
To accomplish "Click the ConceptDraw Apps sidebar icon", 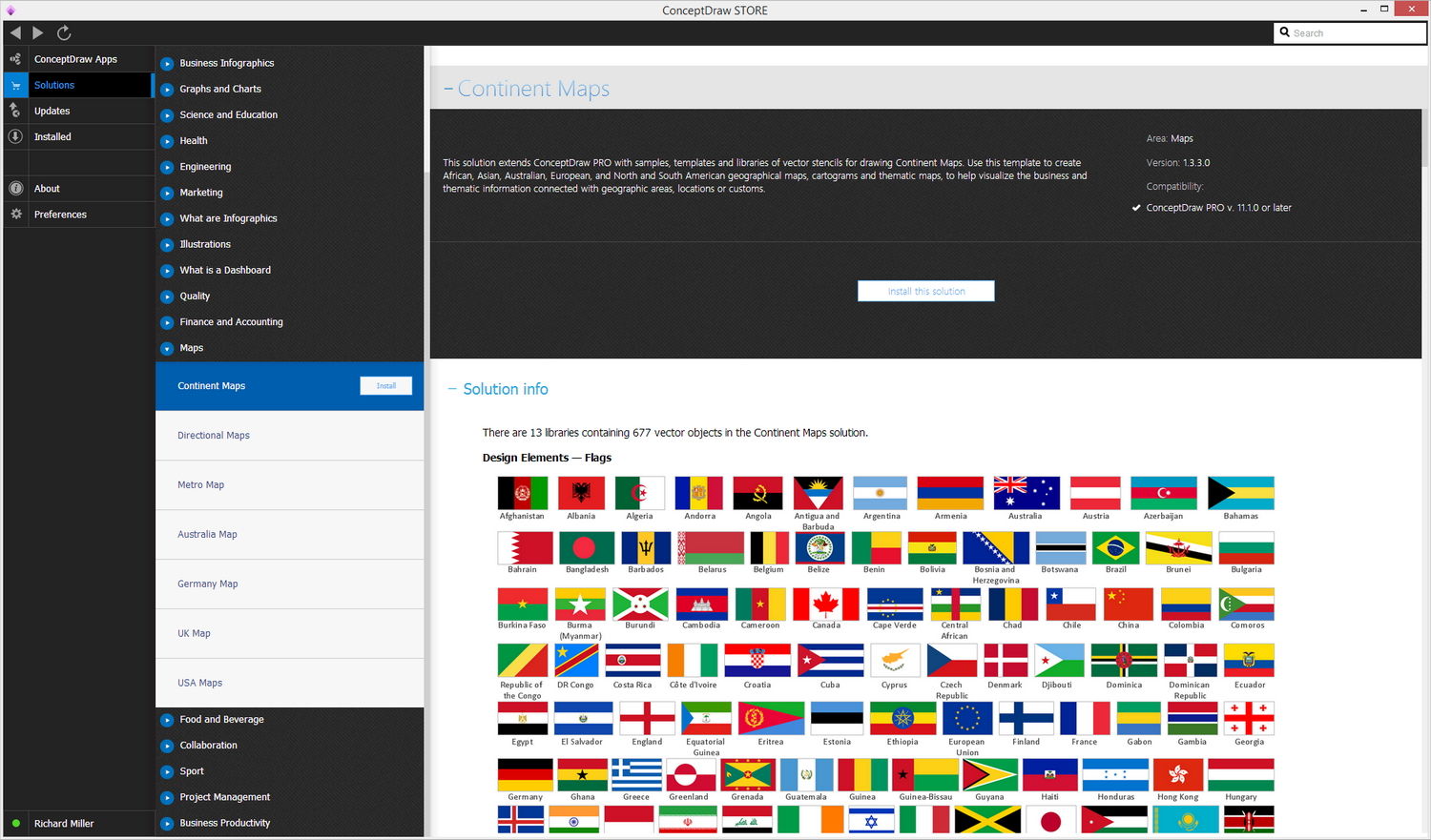I will click(15, 59).
